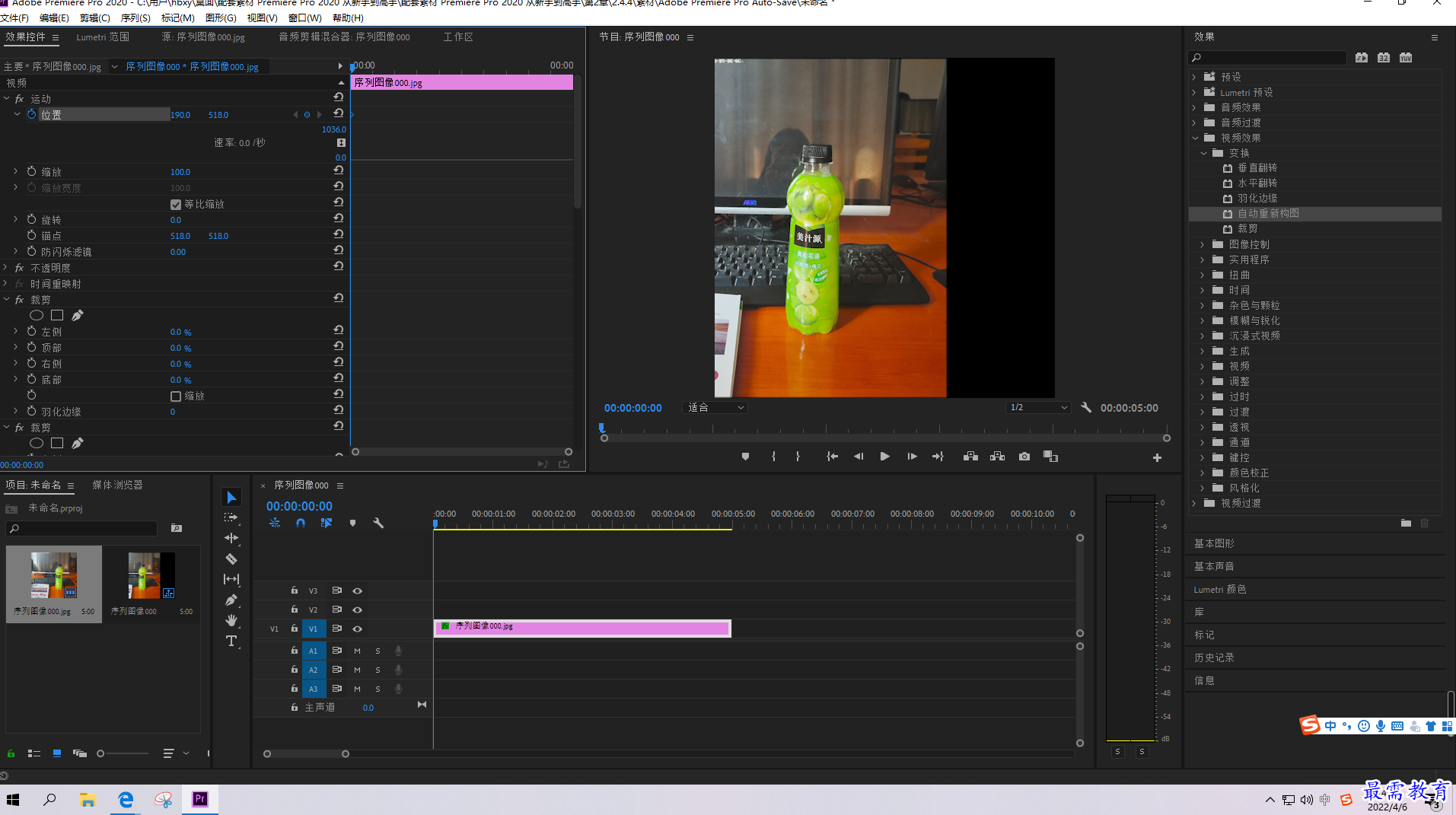The image size is (1456, 815).
Task: Open the 适合 zoom level dropdown
Action: pos(715,408)
